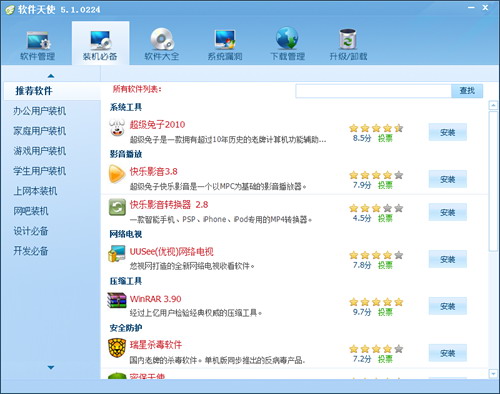Screen dimensions: 500x394
Task: Click the 快乐影音3.8 orange play icon
Action: click(x=117, y=174)
